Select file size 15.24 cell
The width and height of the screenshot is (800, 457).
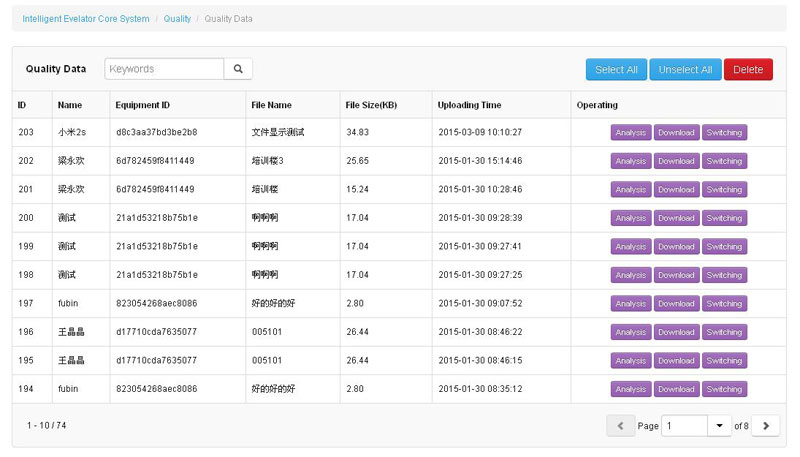(x=386, y=190)
